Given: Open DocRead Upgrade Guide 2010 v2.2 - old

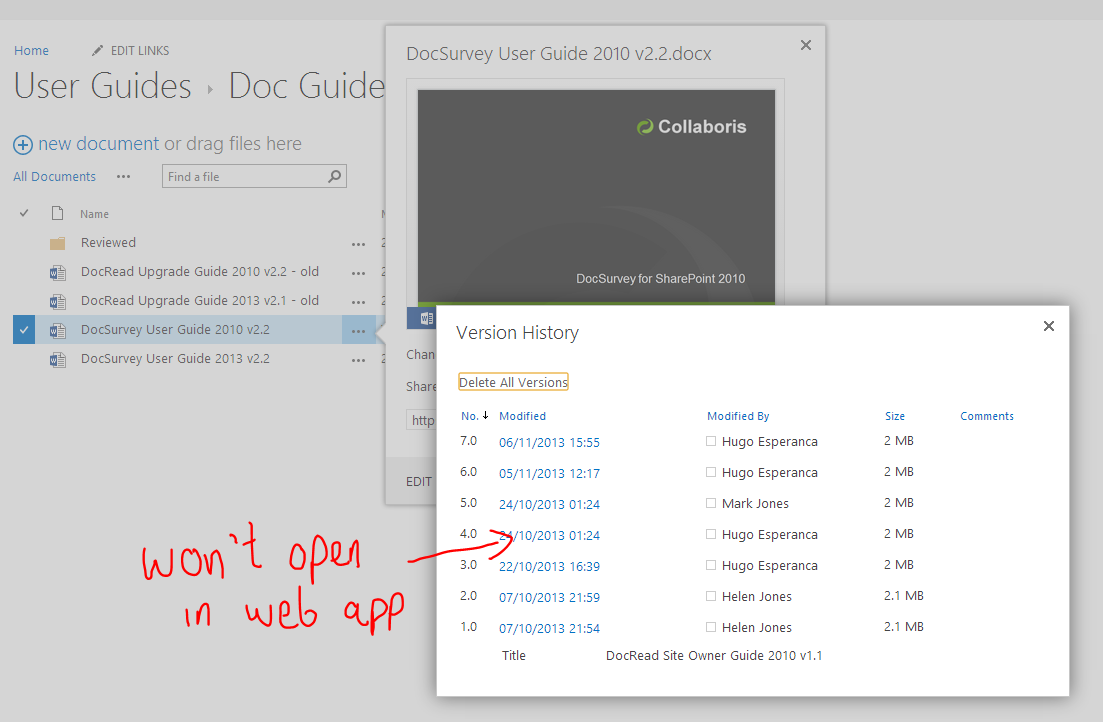Looking at the screenshot, I should pyautogui.click(x=200, y=272).
